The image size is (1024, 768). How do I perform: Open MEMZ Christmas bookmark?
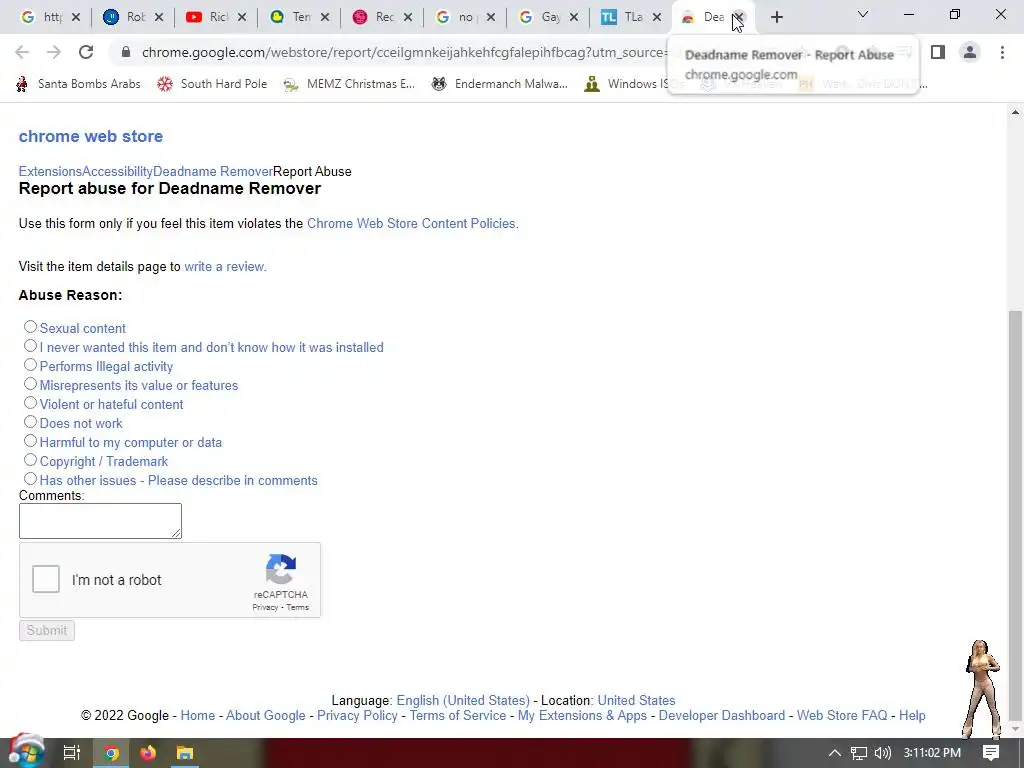(349, 84)
